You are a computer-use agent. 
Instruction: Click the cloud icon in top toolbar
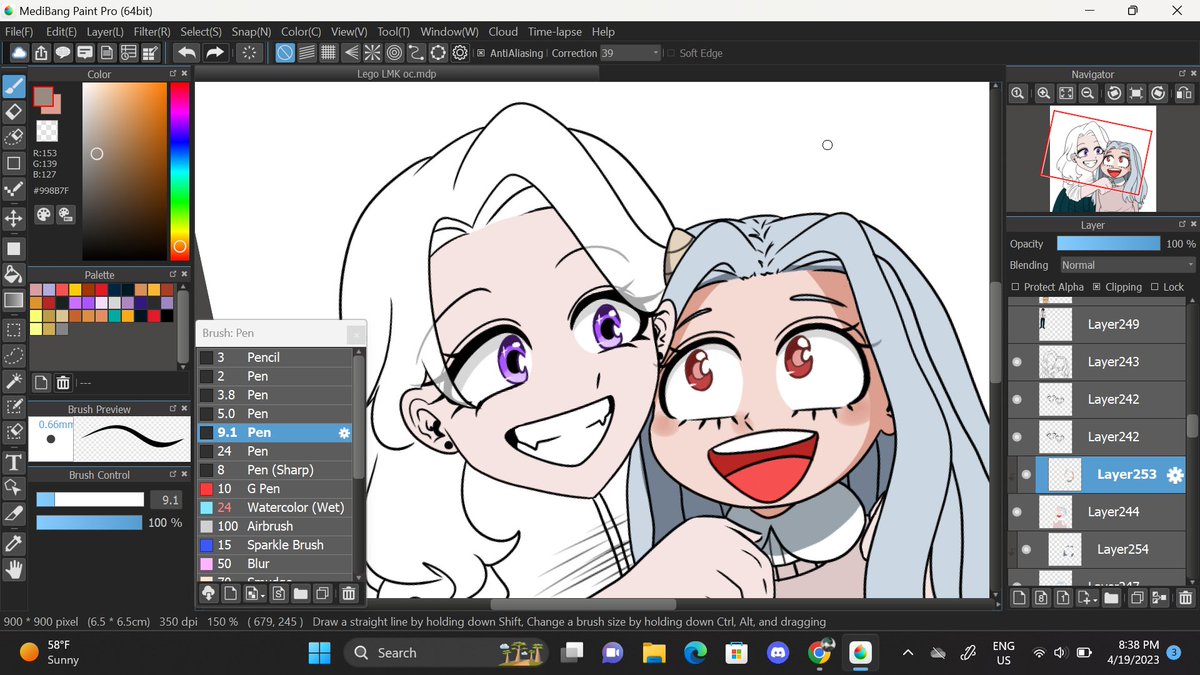coord(19,53)
